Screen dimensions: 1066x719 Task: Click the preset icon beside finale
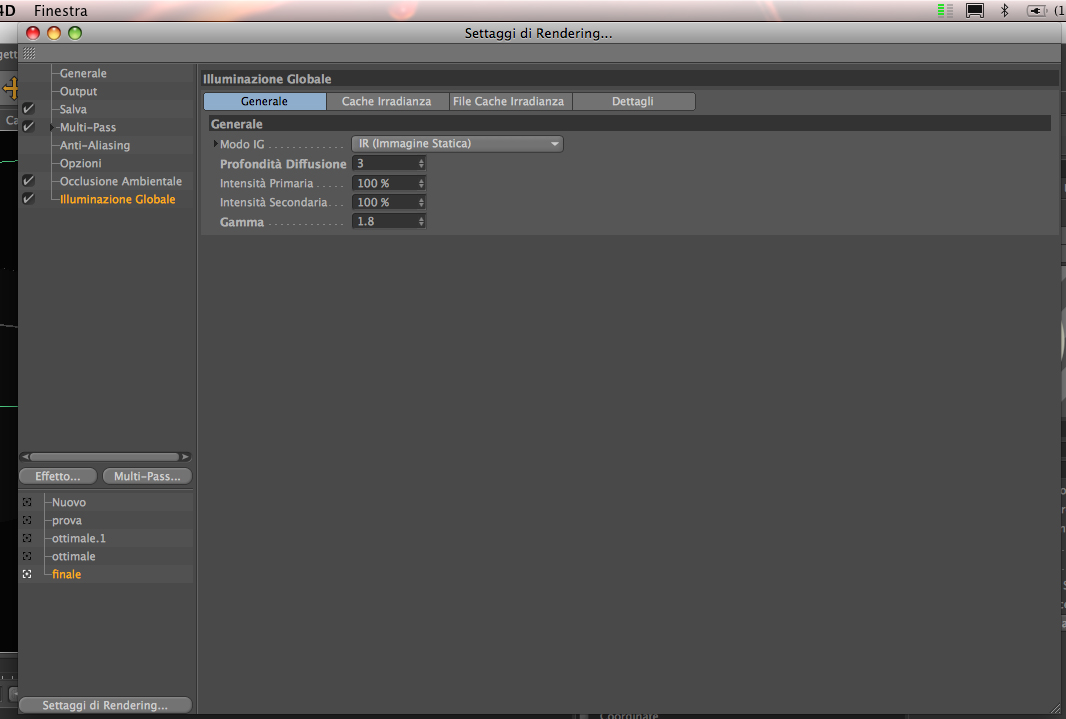click(27, 574)
